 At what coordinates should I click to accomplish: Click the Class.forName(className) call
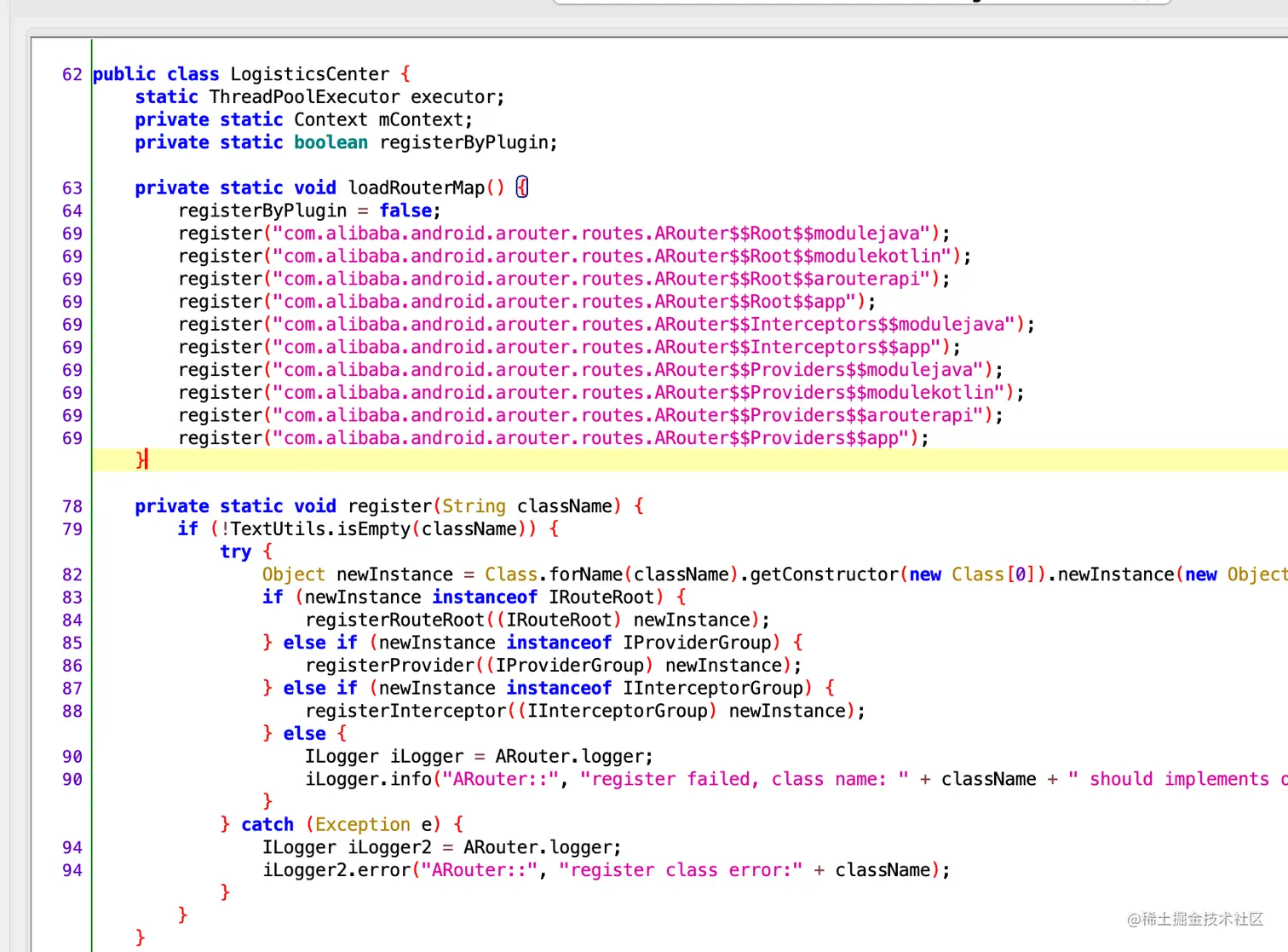tap(612, 574)
